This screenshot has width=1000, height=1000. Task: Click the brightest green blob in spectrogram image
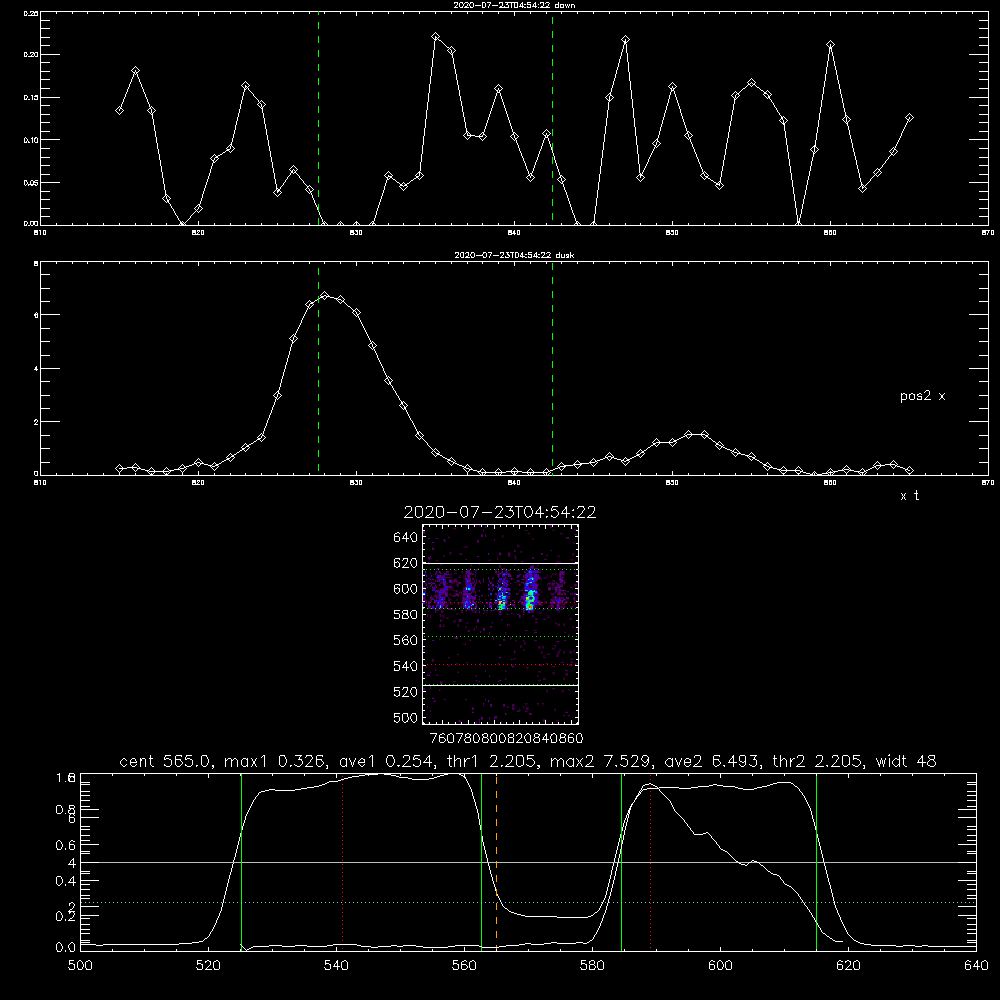(x=529, y=599)
